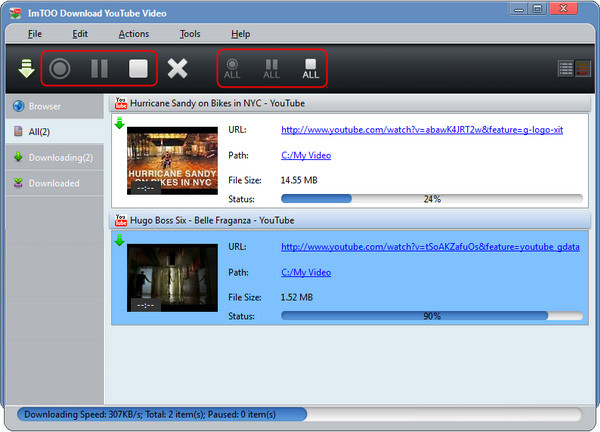This screenshot has width=600, height=432.
Task: Click the green arrow icon beside Downloading(2)
Action: click(18, 157)
